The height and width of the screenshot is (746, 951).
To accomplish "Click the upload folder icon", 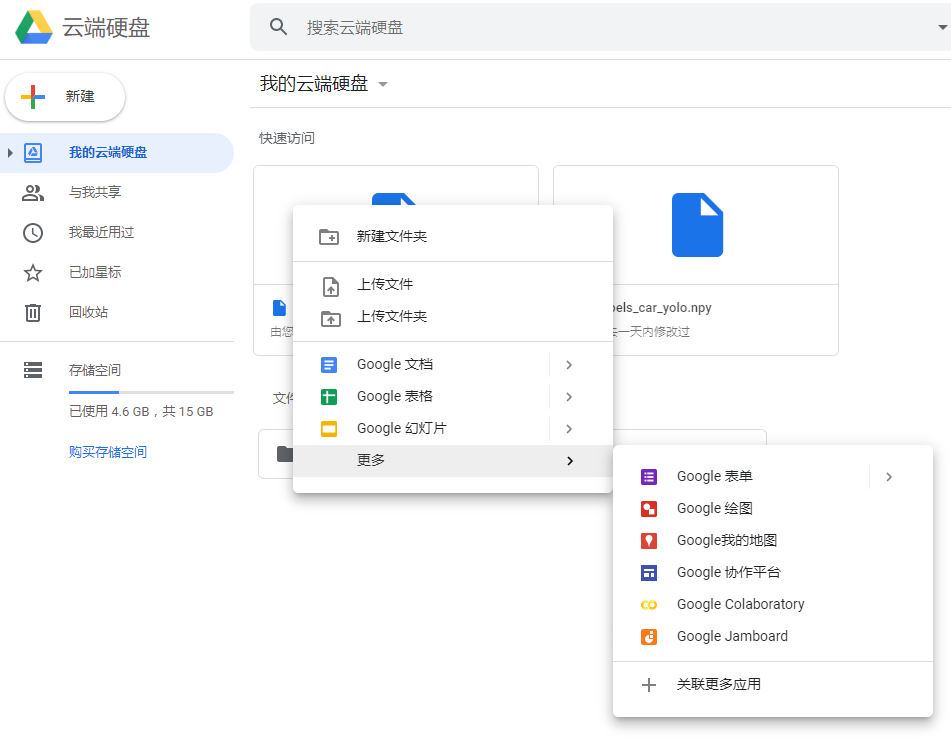I will 331,318.
